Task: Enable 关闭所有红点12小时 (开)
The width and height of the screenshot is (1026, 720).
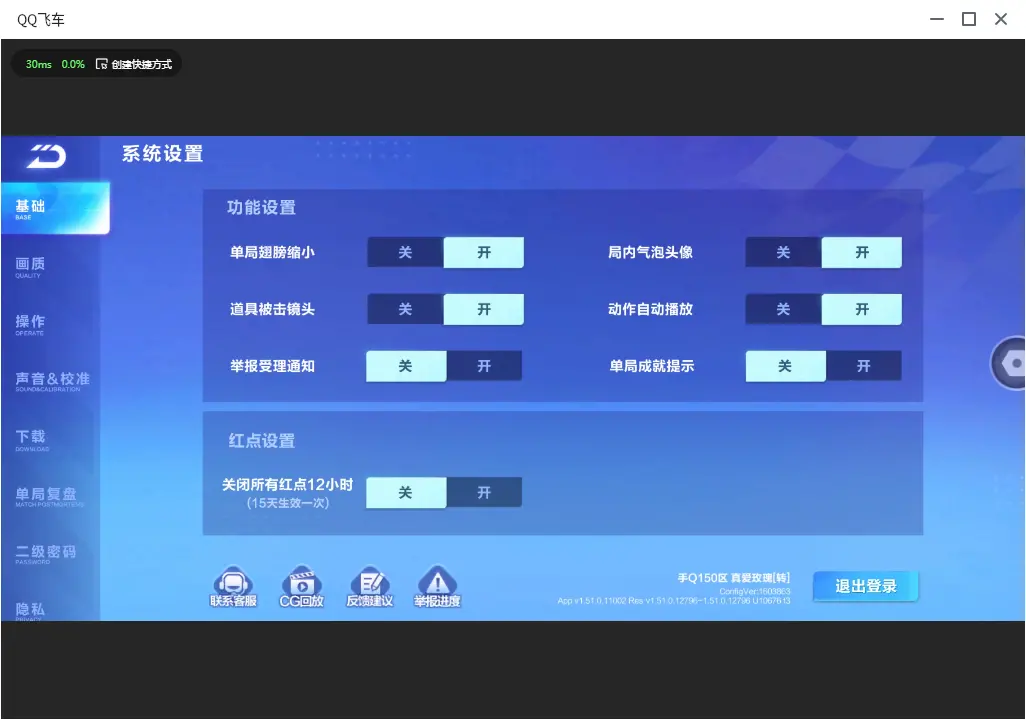Action: [484, 493]
